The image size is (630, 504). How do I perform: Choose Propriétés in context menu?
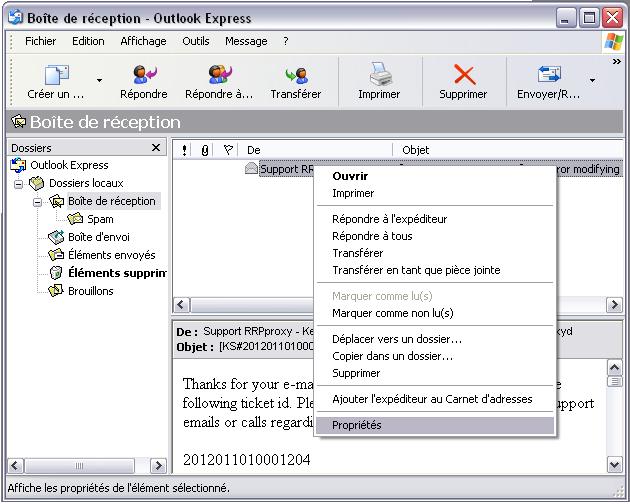tap(435, 425)
